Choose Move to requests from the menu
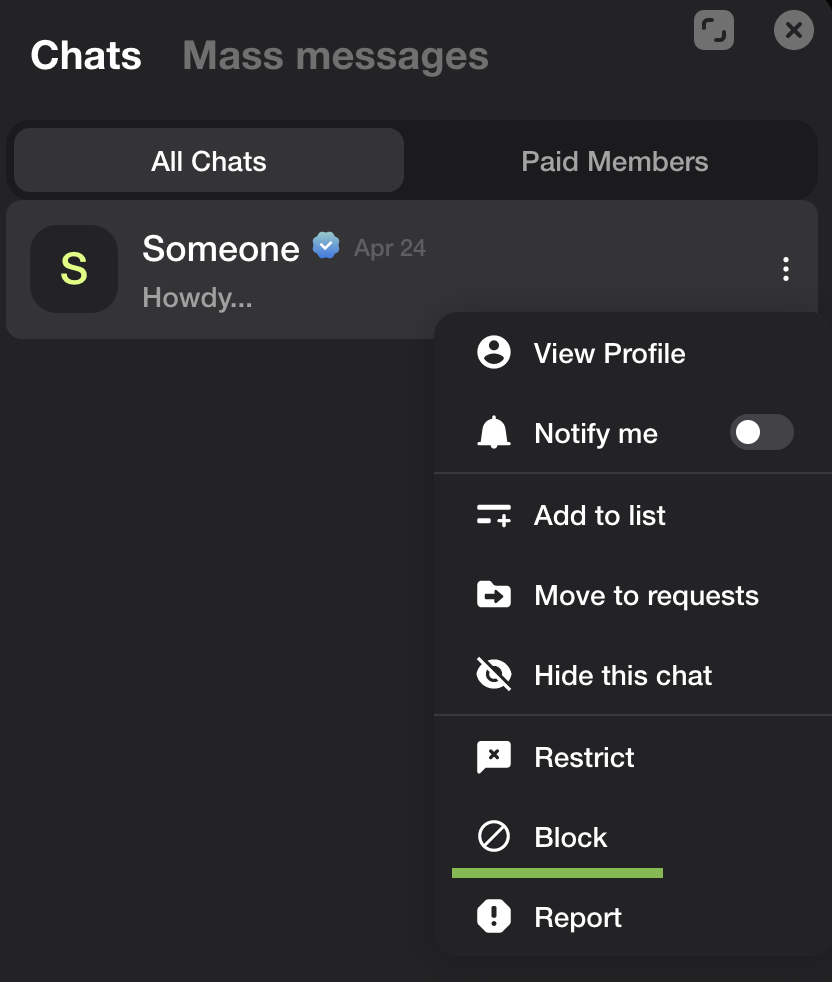Screen dimensions: 832x982 pos(644,595)
